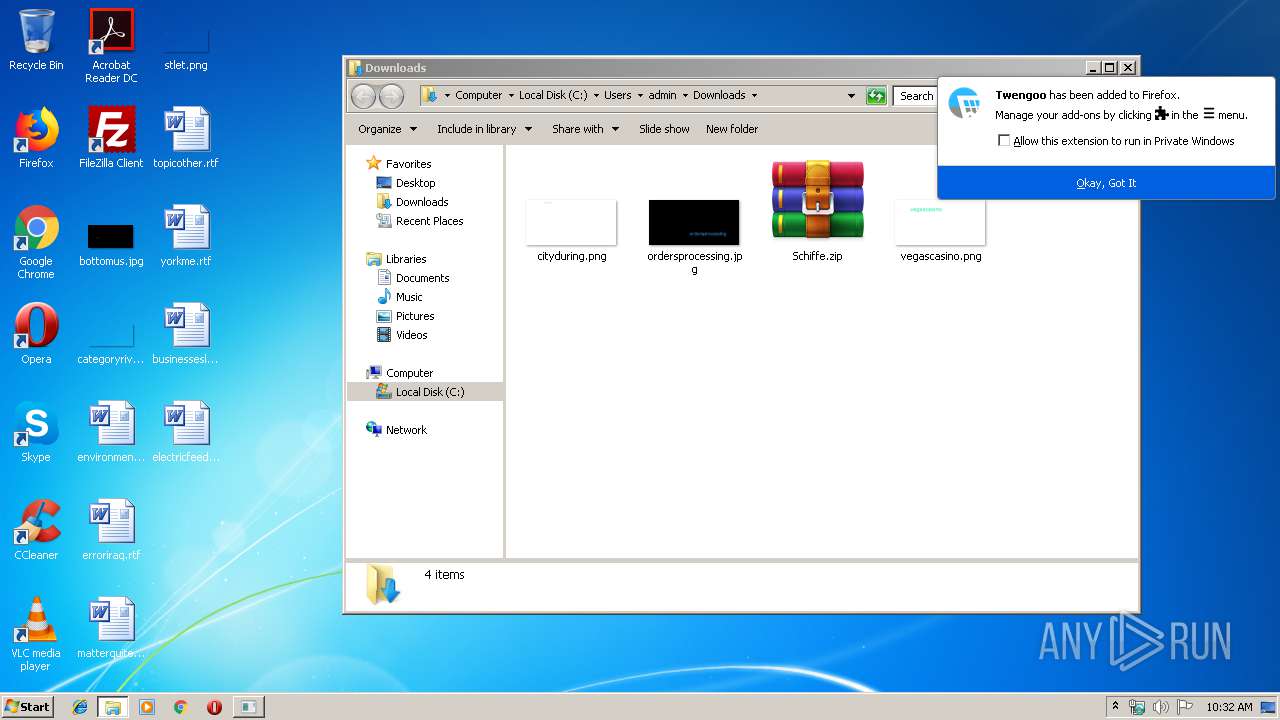Open the Recycle Bin desktop icon
1280x720 pixels.
pyautogui.click(x=36, y=40)
